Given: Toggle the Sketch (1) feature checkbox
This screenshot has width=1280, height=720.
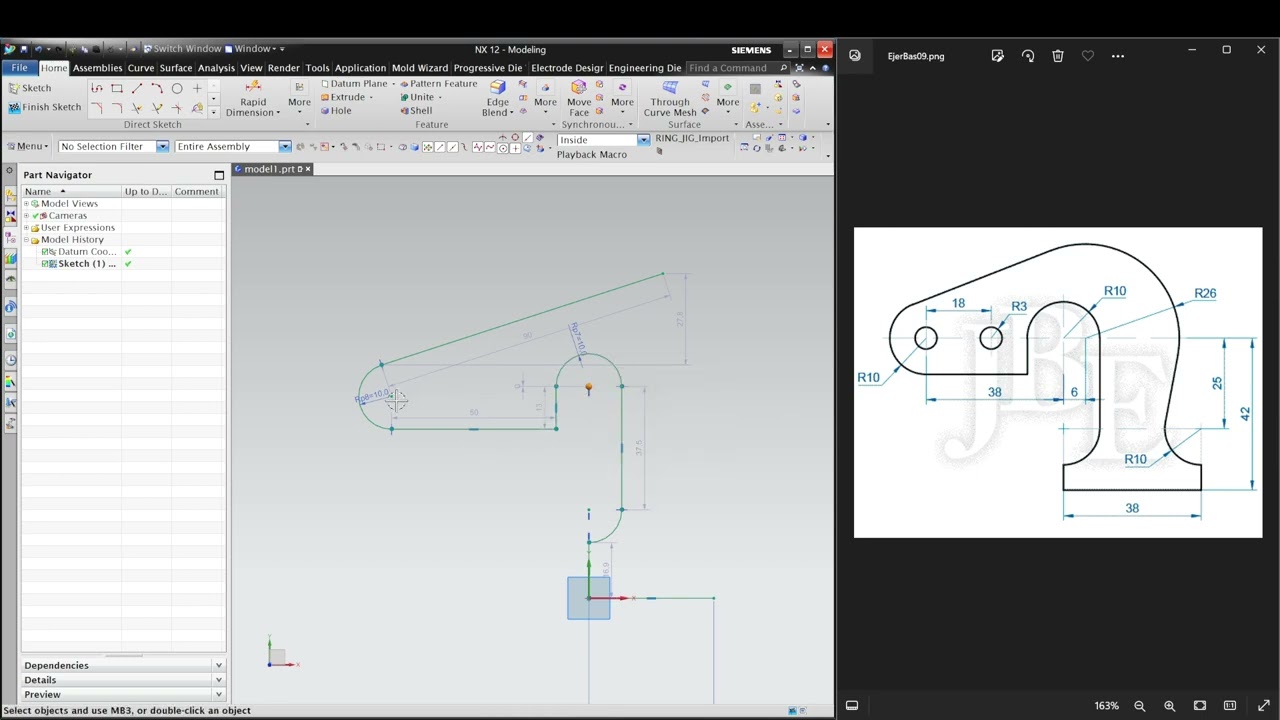Looking at the screenshot, I should point(45,264).
